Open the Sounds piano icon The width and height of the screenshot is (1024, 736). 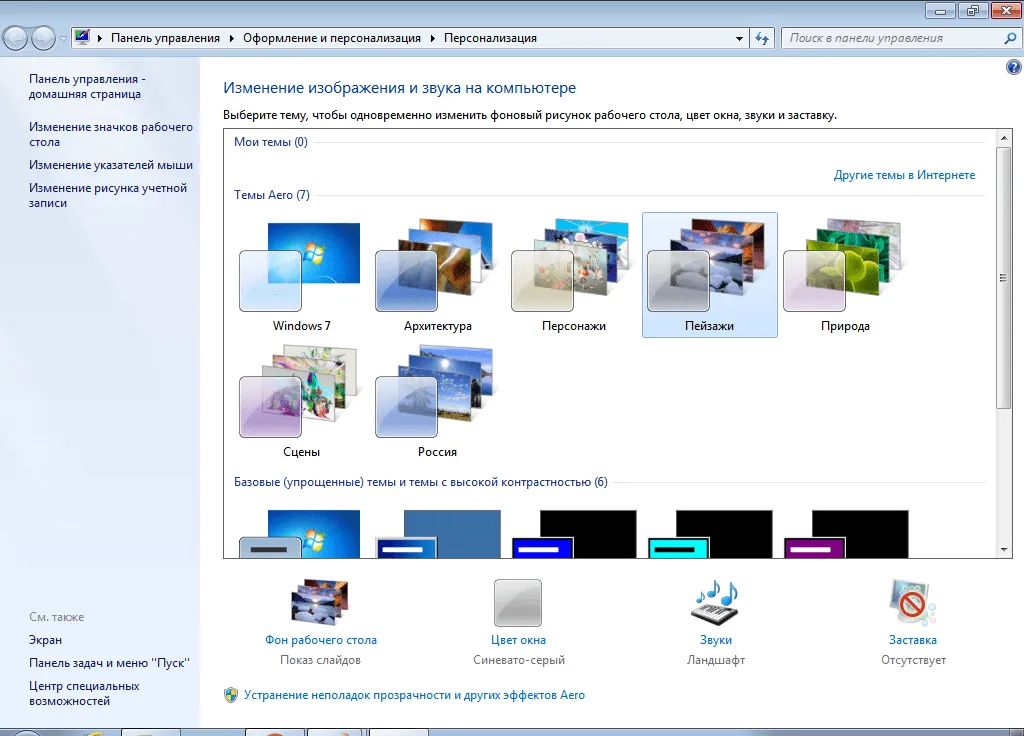coord(715,602)
